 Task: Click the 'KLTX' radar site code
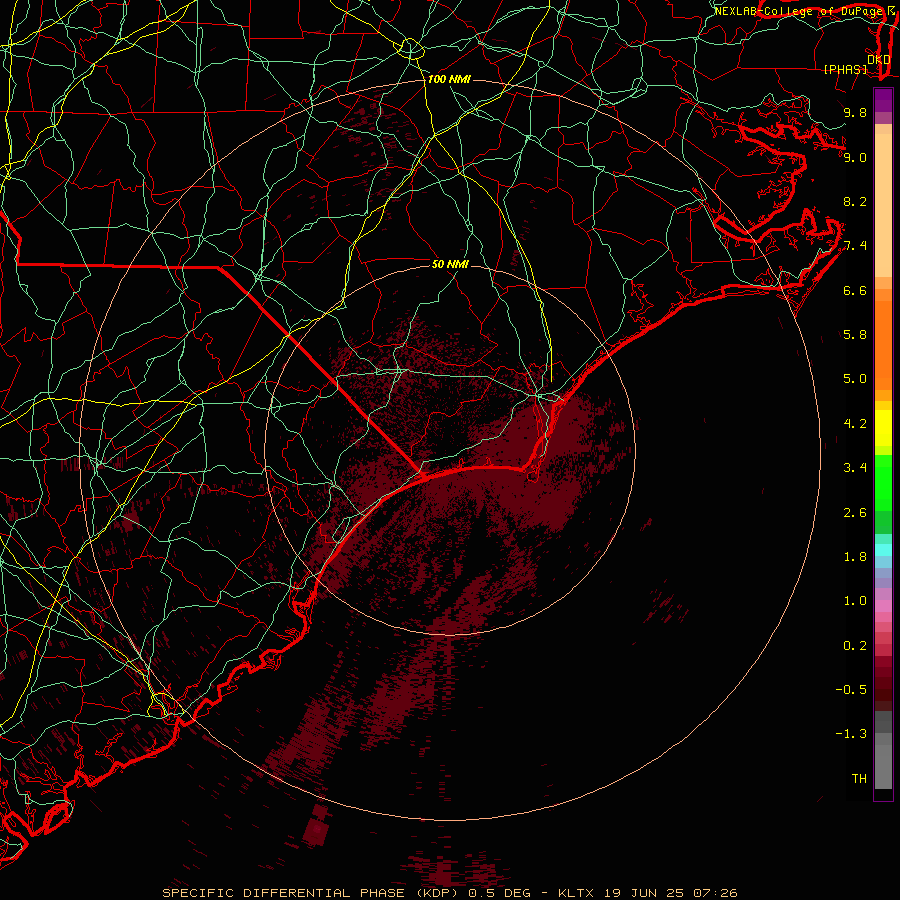(577, 893)
